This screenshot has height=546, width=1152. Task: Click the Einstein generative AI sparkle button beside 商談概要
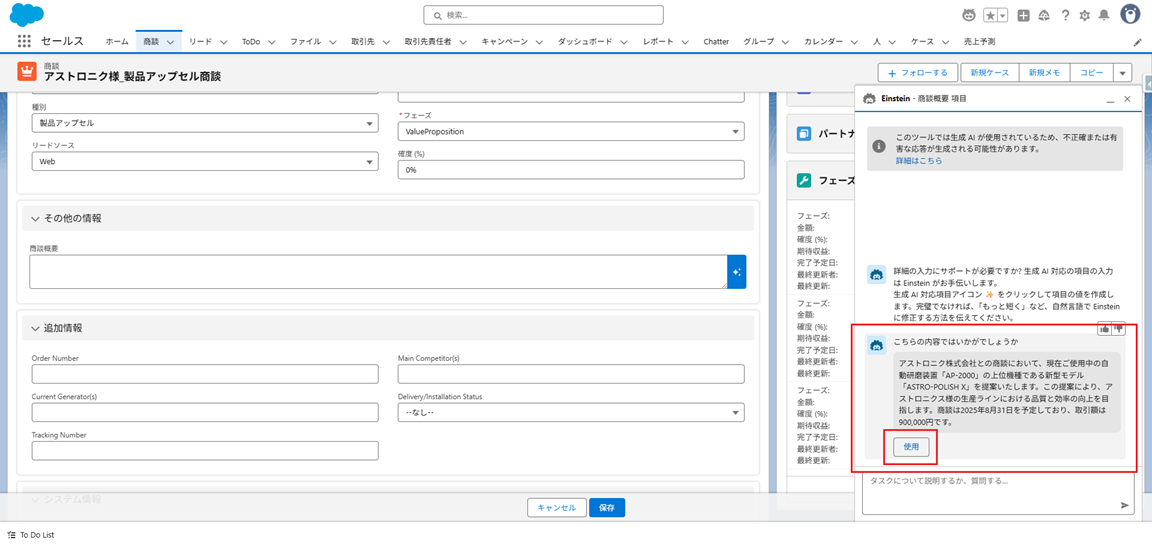[736, 272]
